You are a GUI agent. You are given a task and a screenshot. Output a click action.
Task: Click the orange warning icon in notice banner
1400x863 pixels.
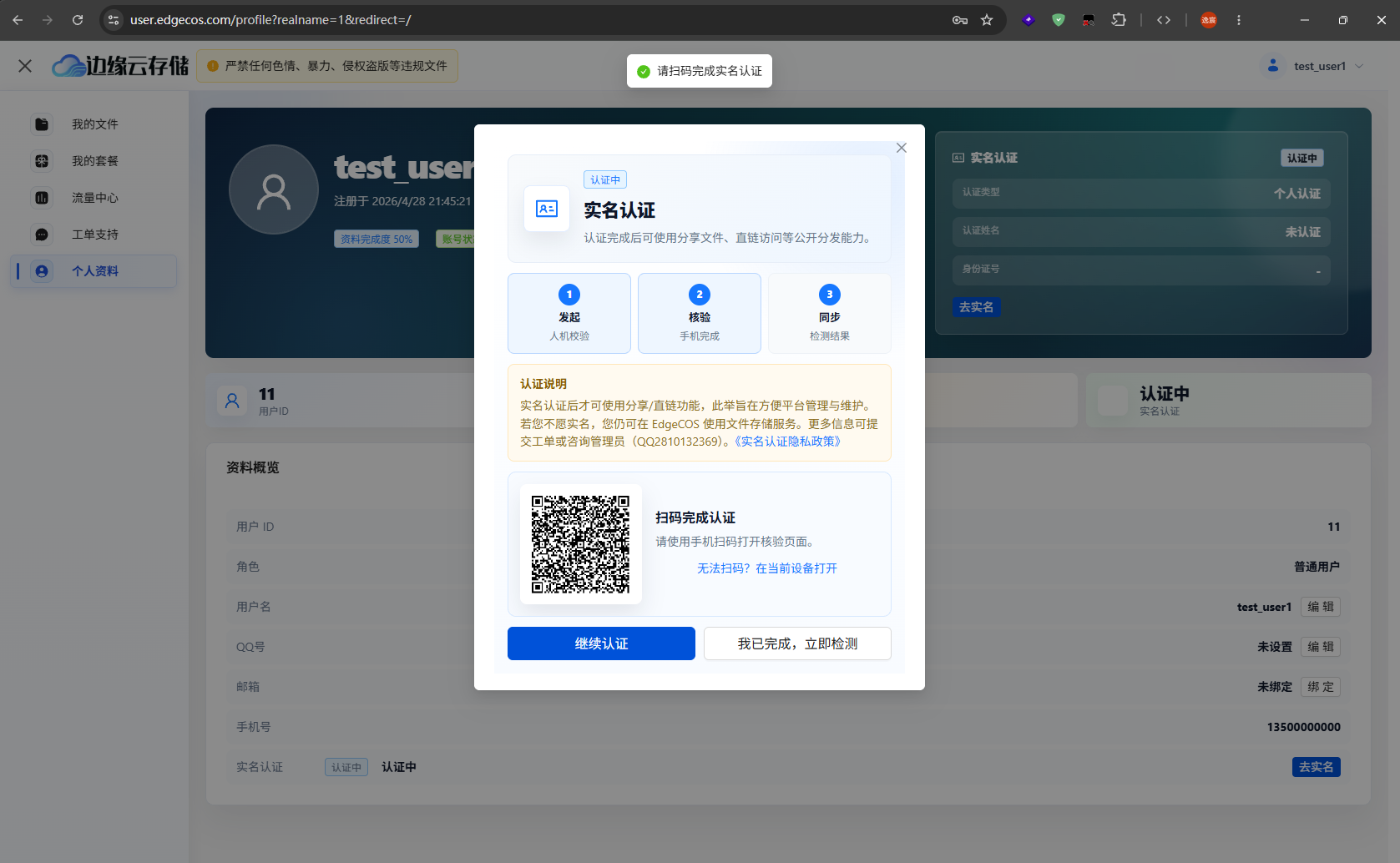pyautogui.click(x=213, y=66)
